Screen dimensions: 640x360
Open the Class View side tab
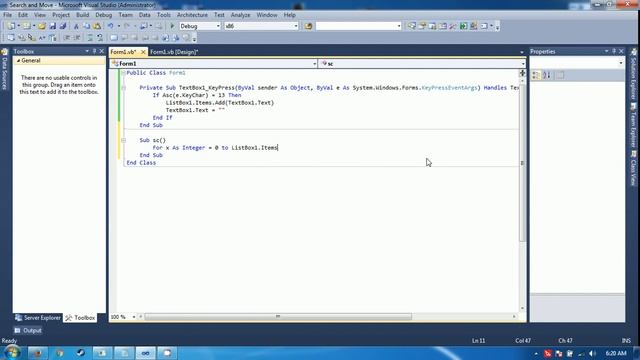(633, 168)
